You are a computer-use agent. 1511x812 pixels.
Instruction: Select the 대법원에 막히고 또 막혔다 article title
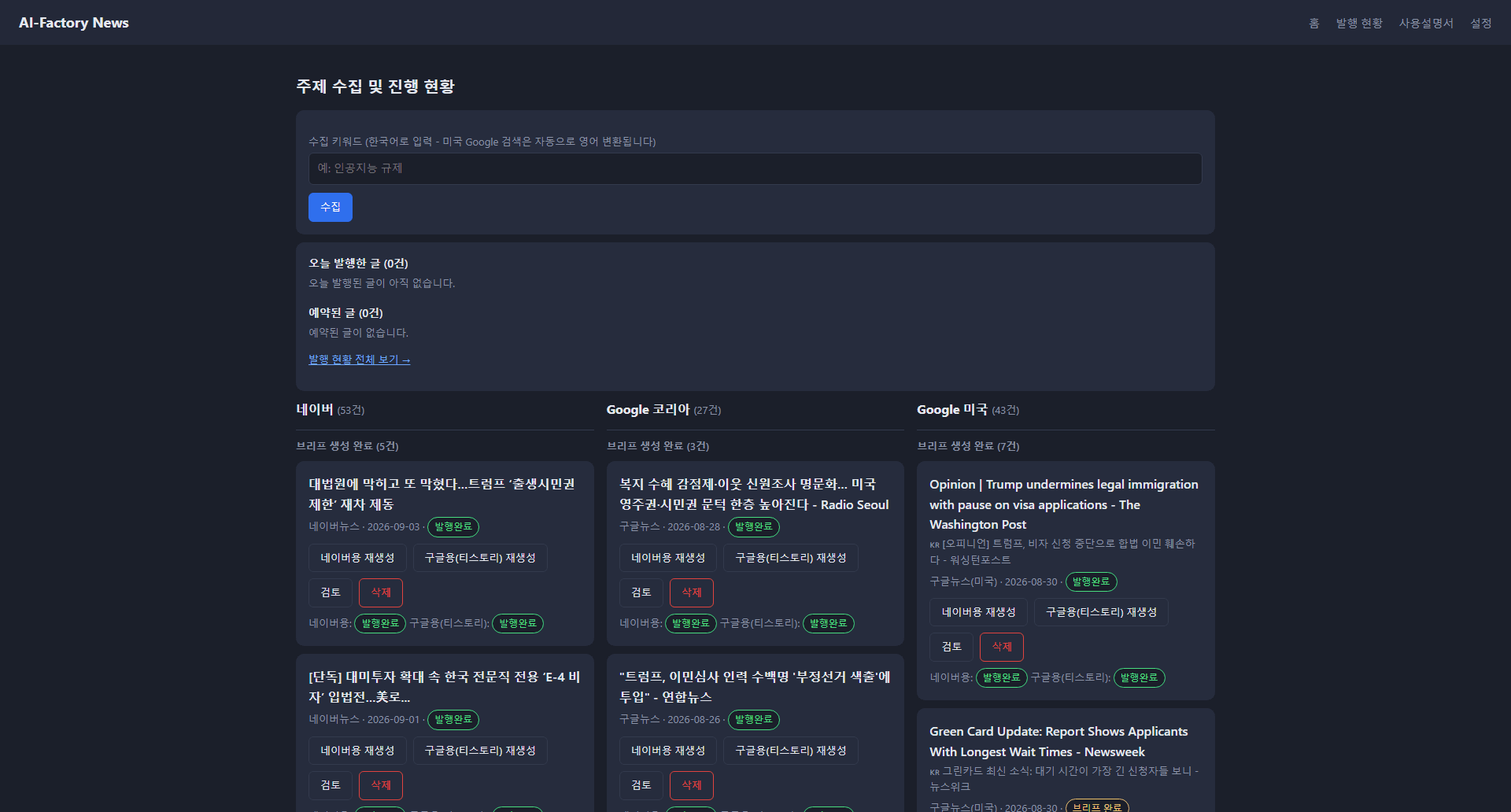tap(441, 494)
